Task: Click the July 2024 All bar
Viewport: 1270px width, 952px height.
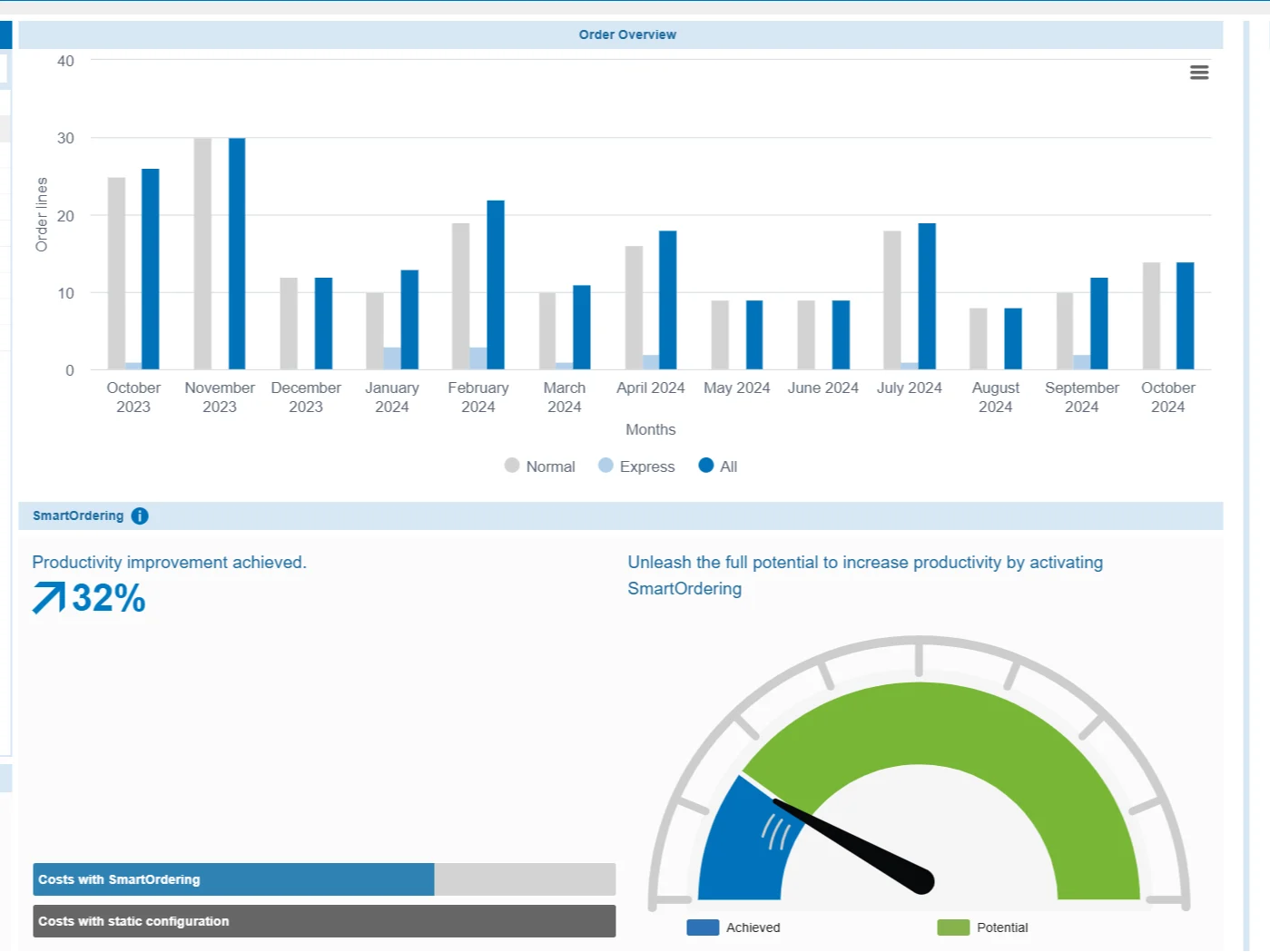Action: [927, 296]
